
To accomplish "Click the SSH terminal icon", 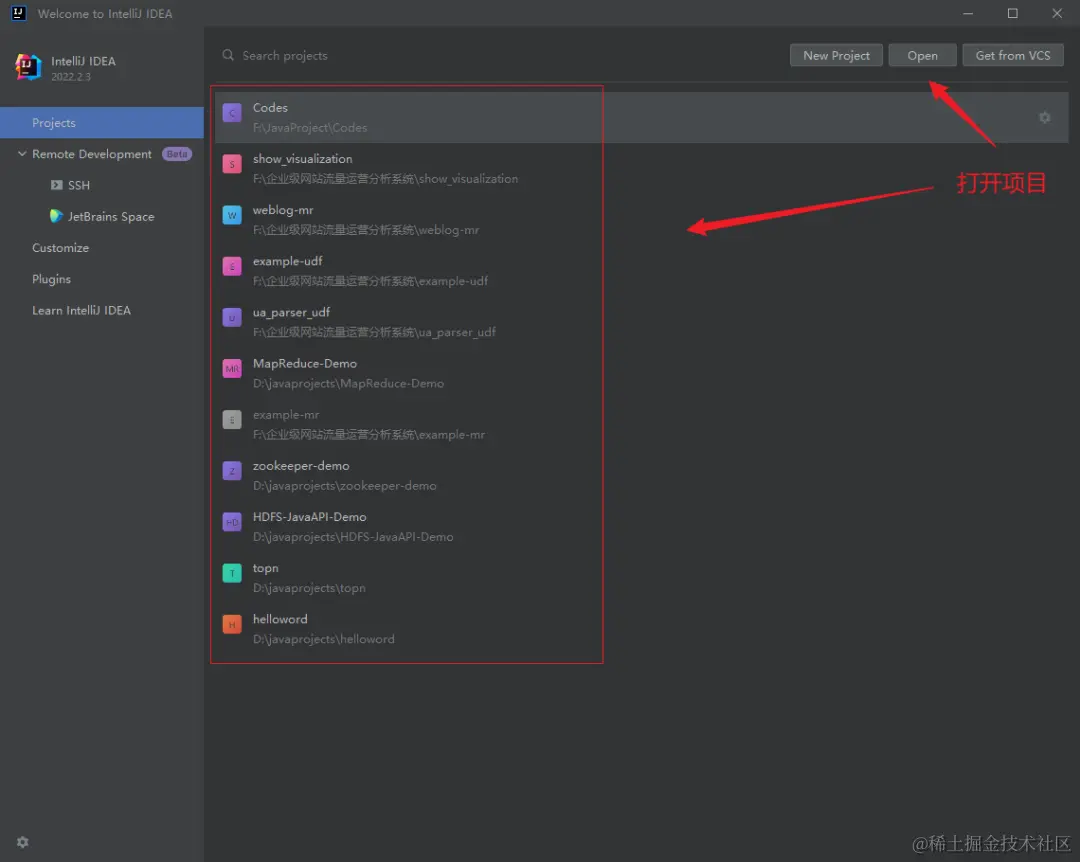I will (x=56, y=185).
